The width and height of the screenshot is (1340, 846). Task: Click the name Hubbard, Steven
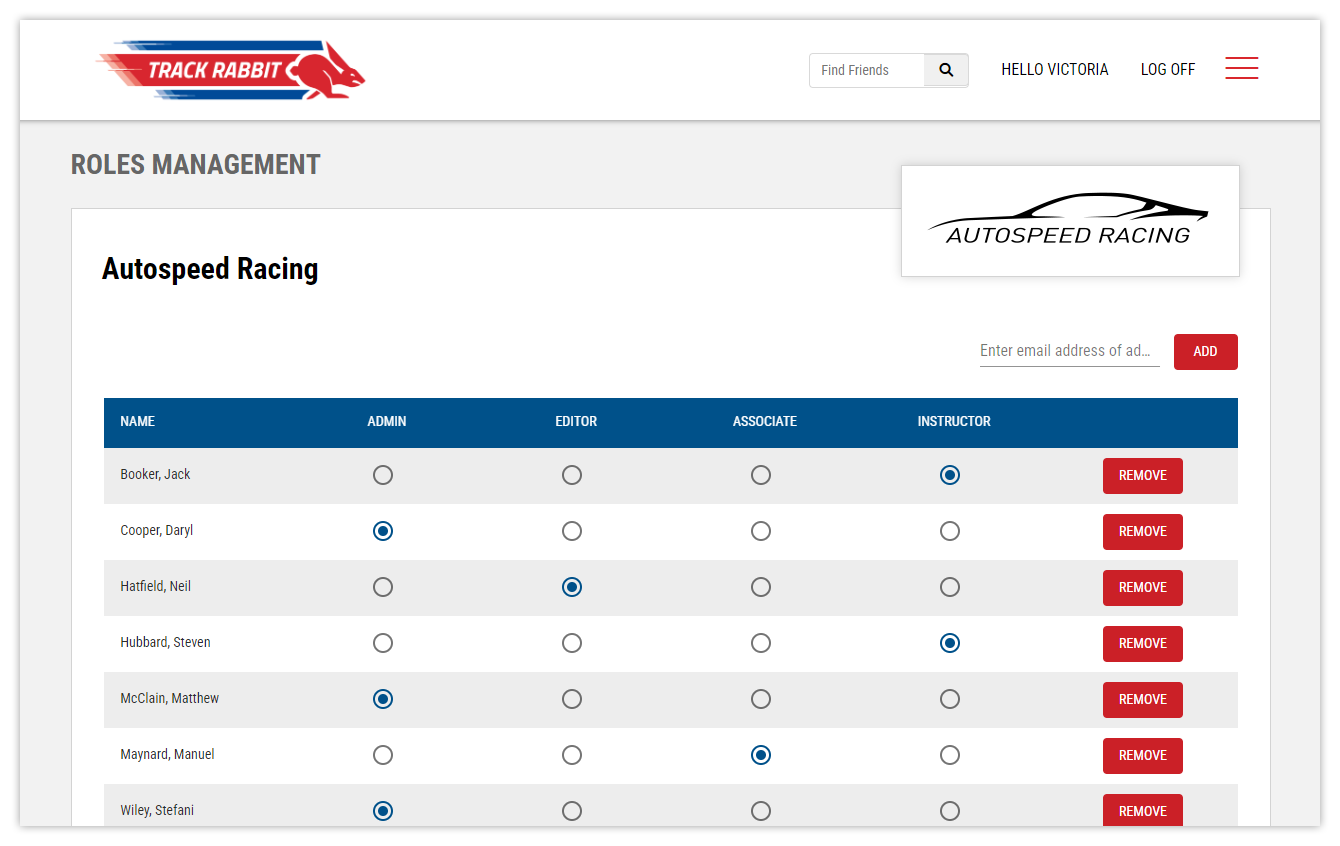click(x=165, y=643)
